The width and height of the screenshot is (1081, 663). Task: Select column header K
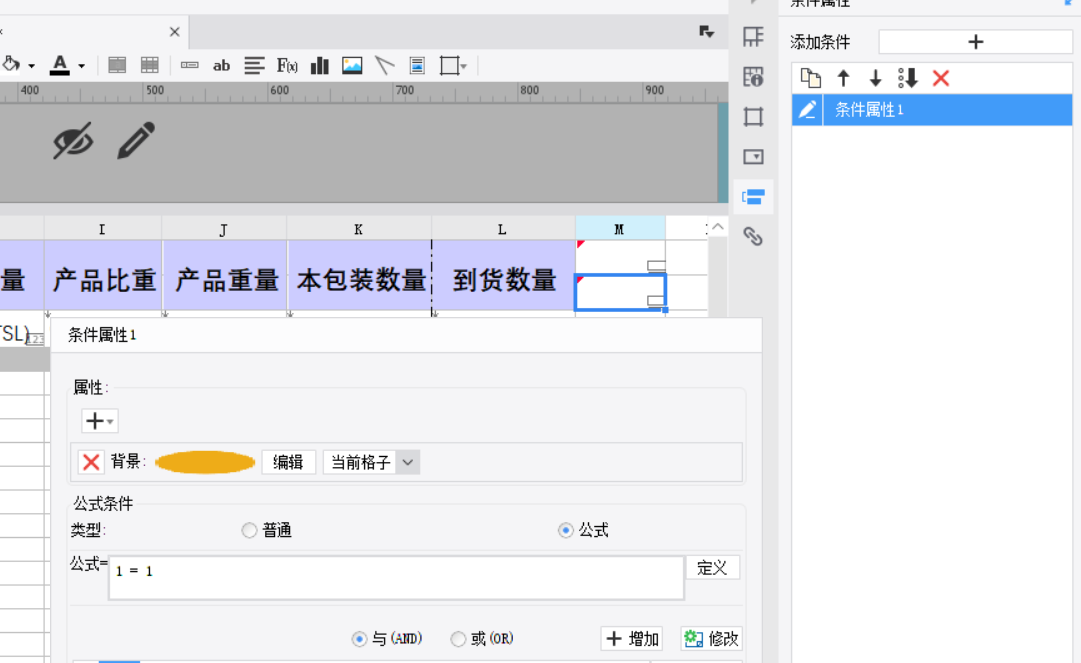click(x=359, y=229)
